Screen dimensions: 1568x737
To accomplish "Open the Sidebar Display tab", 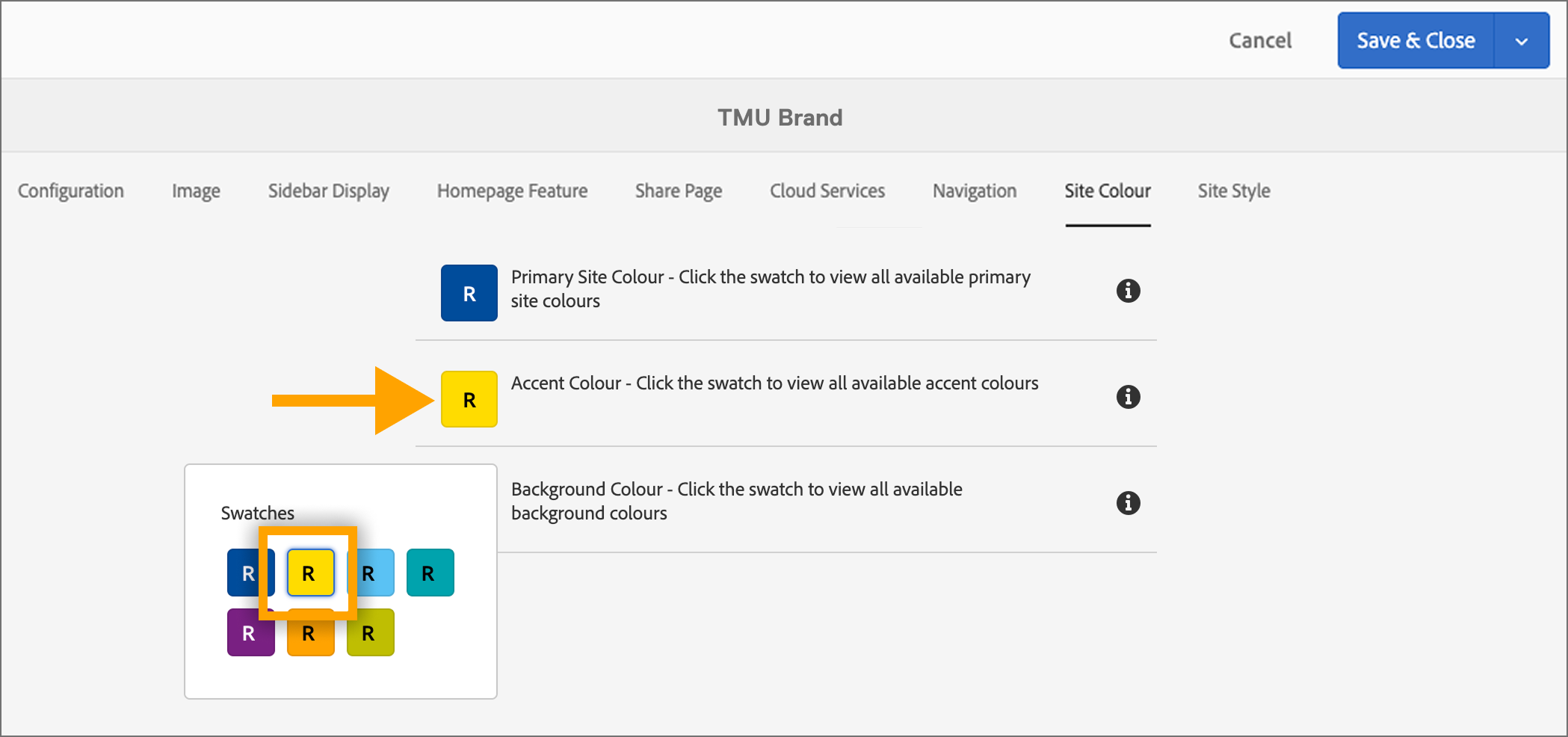I will 328,191.
